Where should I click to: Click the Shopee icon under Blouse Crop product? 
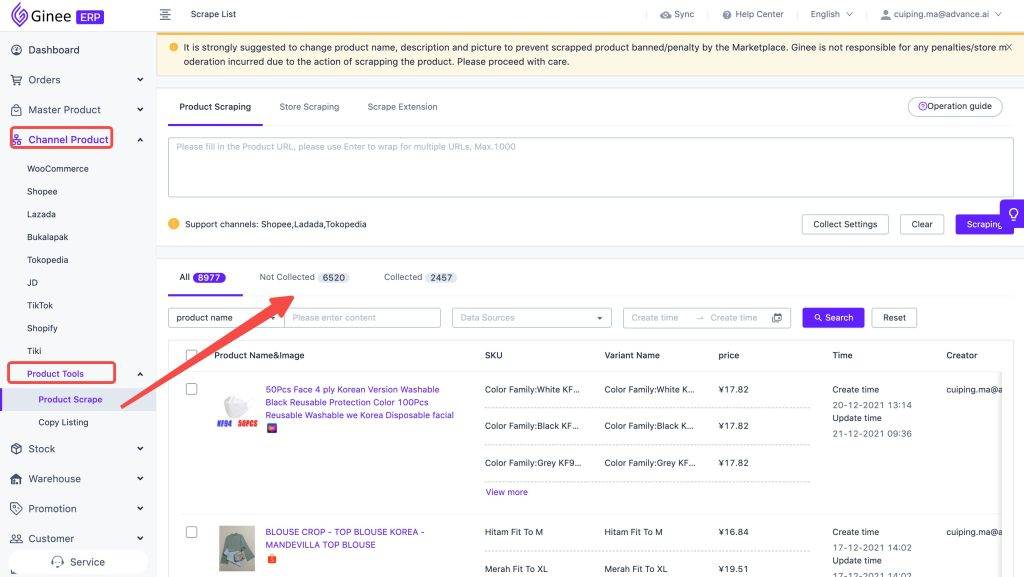click(272, 559)
